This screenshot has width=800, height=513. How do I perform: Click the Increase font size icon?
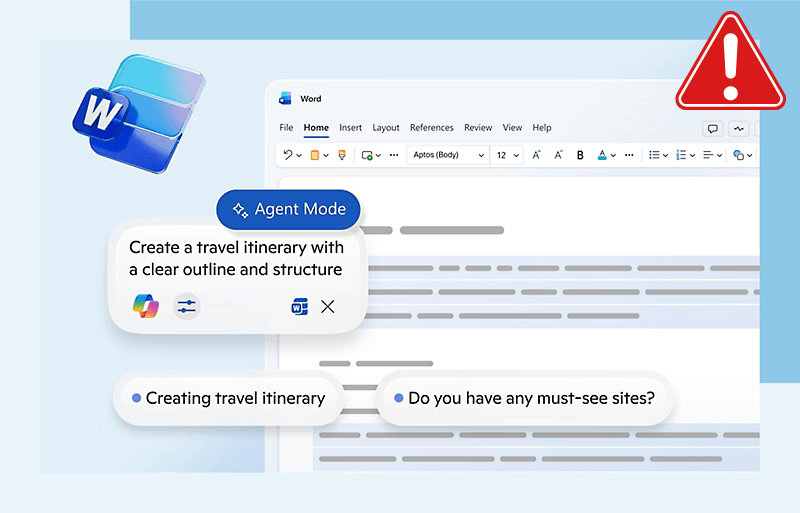(536, 155)
